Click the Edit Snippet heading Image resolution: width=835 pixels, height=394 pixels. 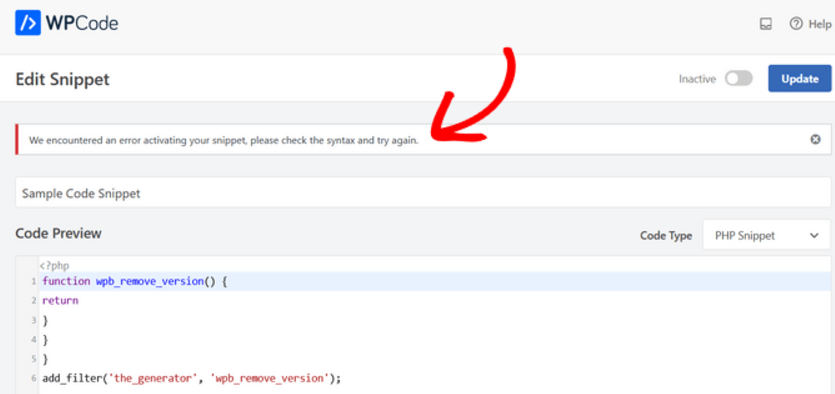coord(62,79)
